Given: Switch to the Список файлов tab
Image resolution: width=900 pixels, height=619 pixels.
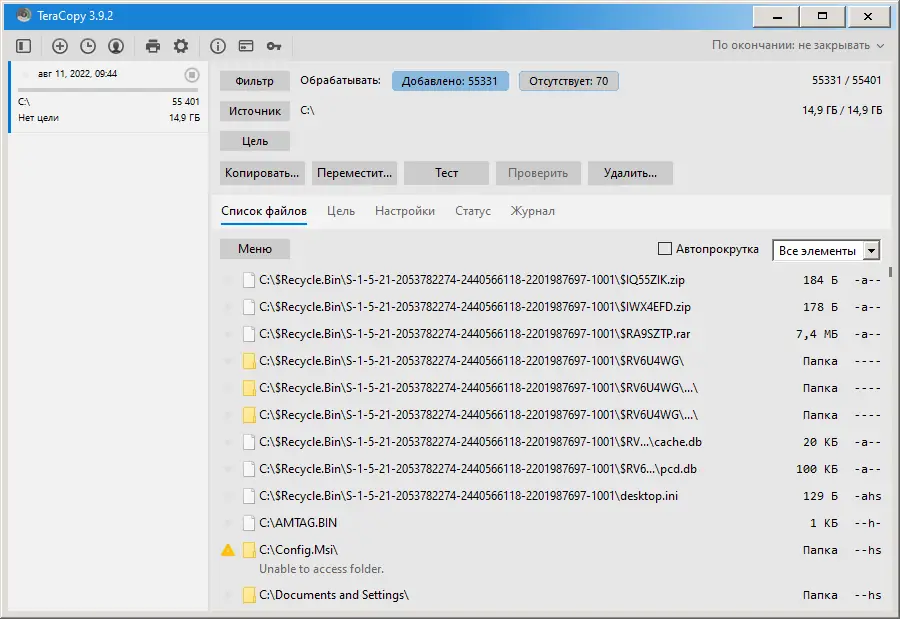Looking at the screenshot, I should (x=264, y=211).
